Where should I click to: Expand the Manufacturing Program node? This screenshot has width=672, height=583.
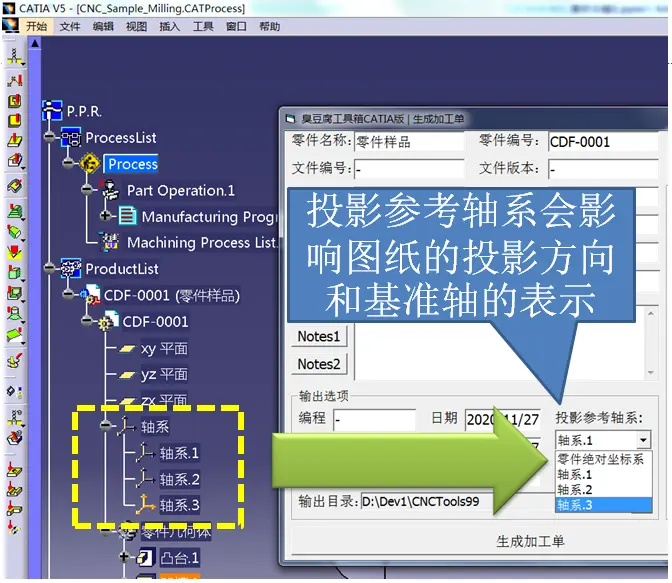105,216
